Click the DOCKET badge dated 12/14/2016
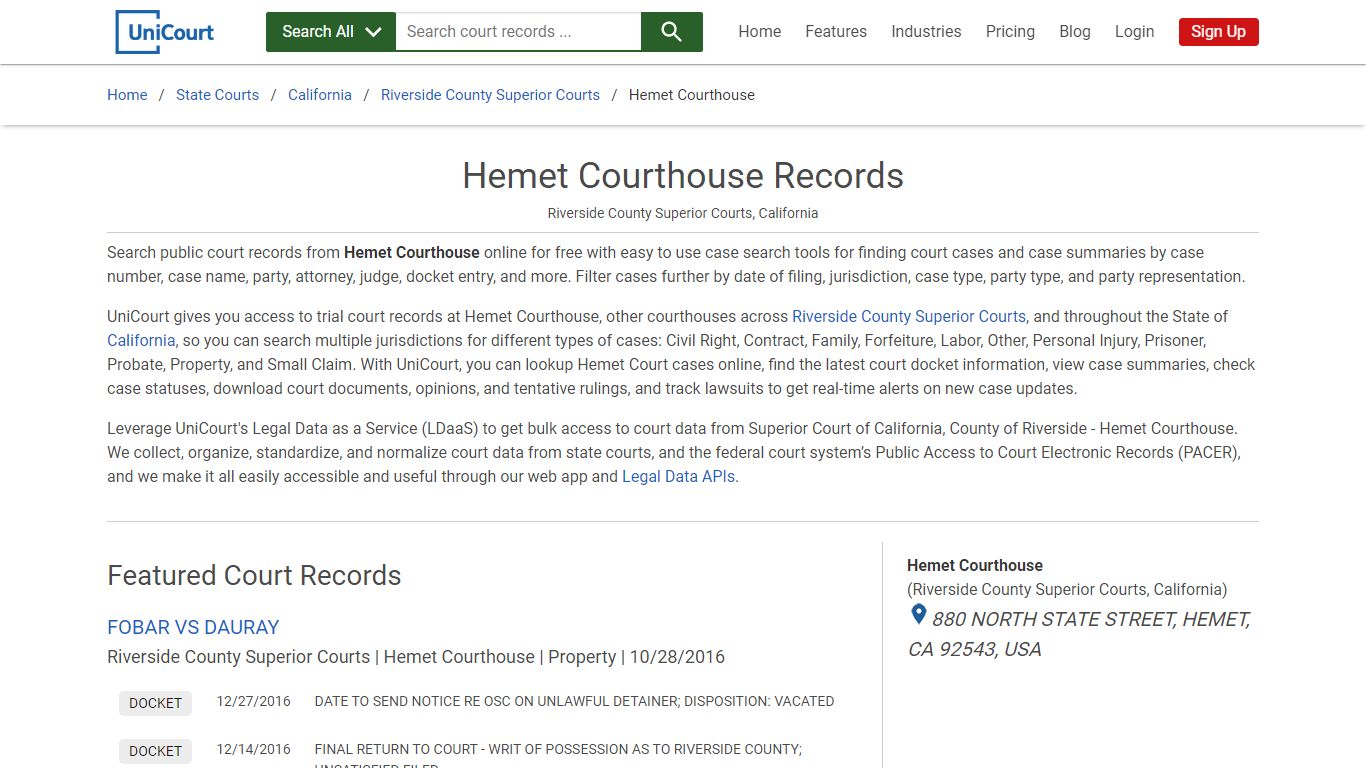1366x768 pixels. pyautogui.click(x=155, y=751)
